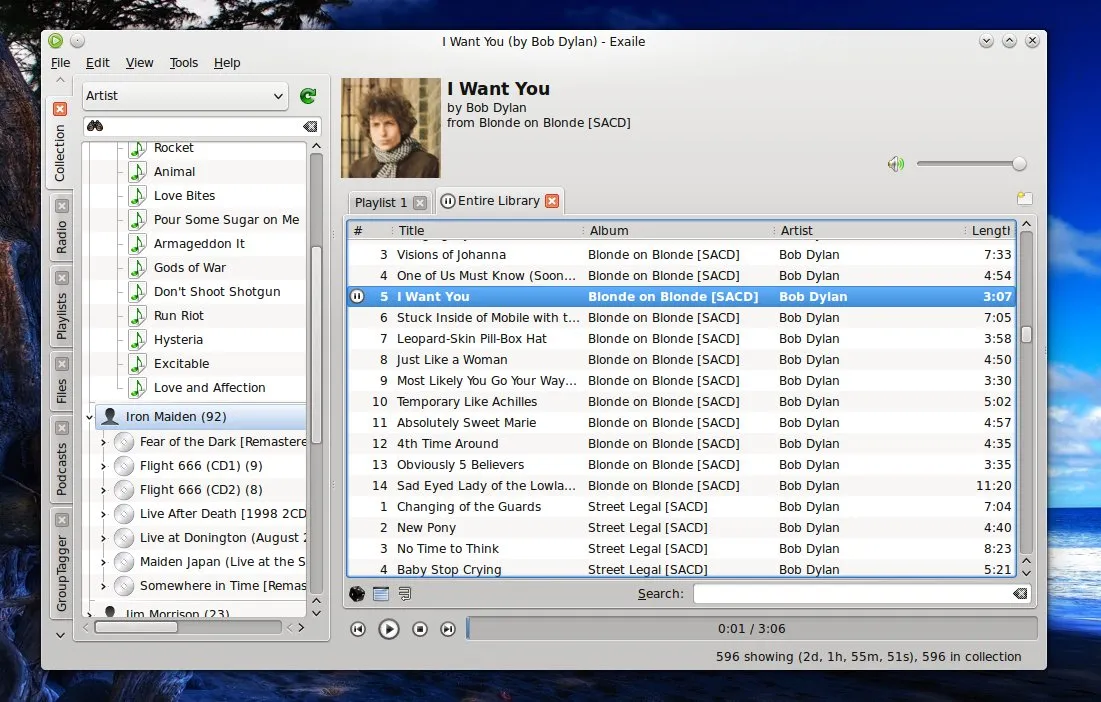The height and width of the screenshot is (702, 1101).
Task: Click the Bob Dylan album cover thumbnail
Action: coord(391,128)
